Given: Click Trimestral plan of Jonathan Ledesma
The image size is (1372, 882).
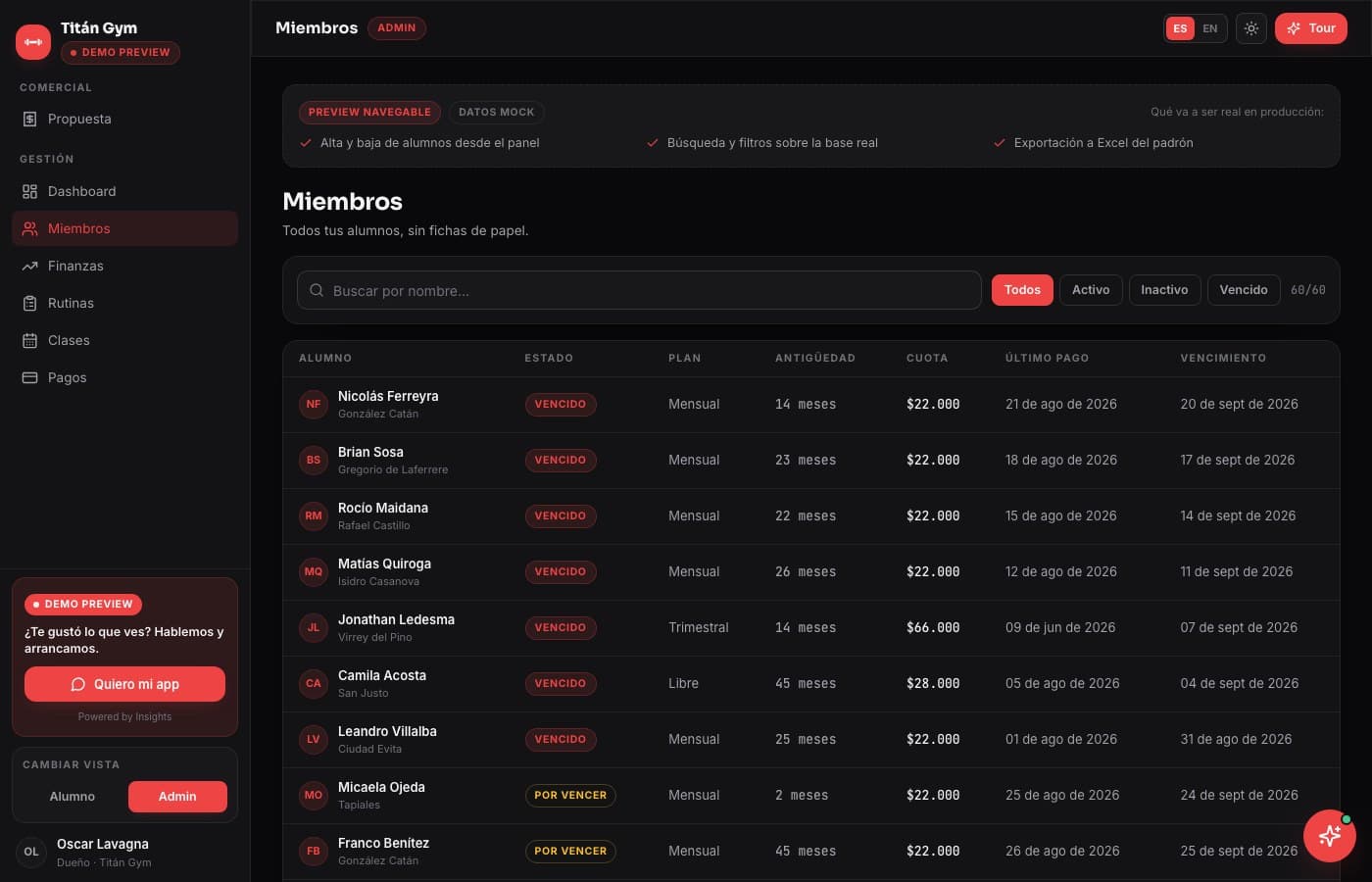Looking at the screenshot, I should tap(699, 627).
